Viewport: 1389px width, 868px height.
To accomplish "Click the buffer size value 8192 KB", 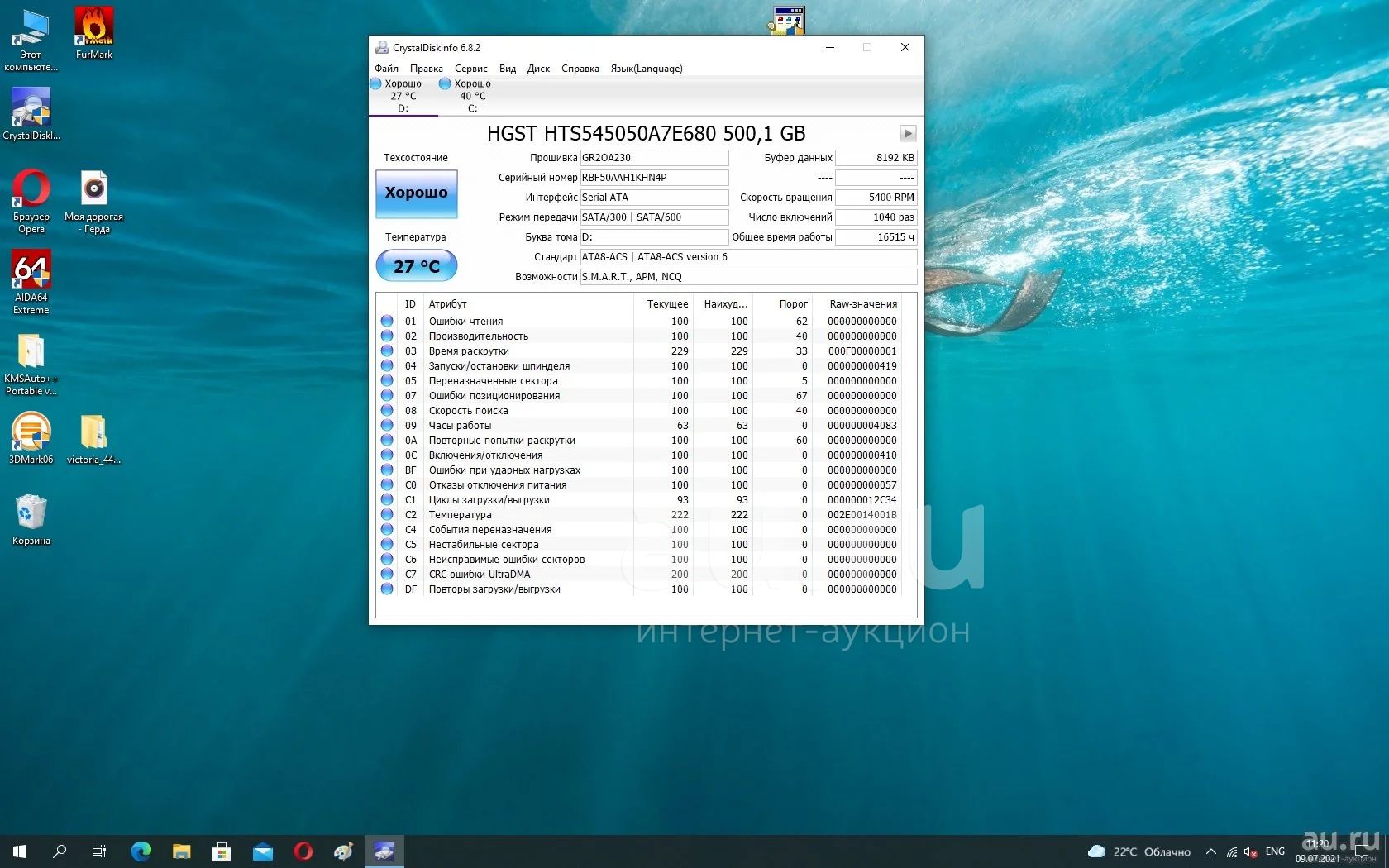I will click(x=876, y=158).
